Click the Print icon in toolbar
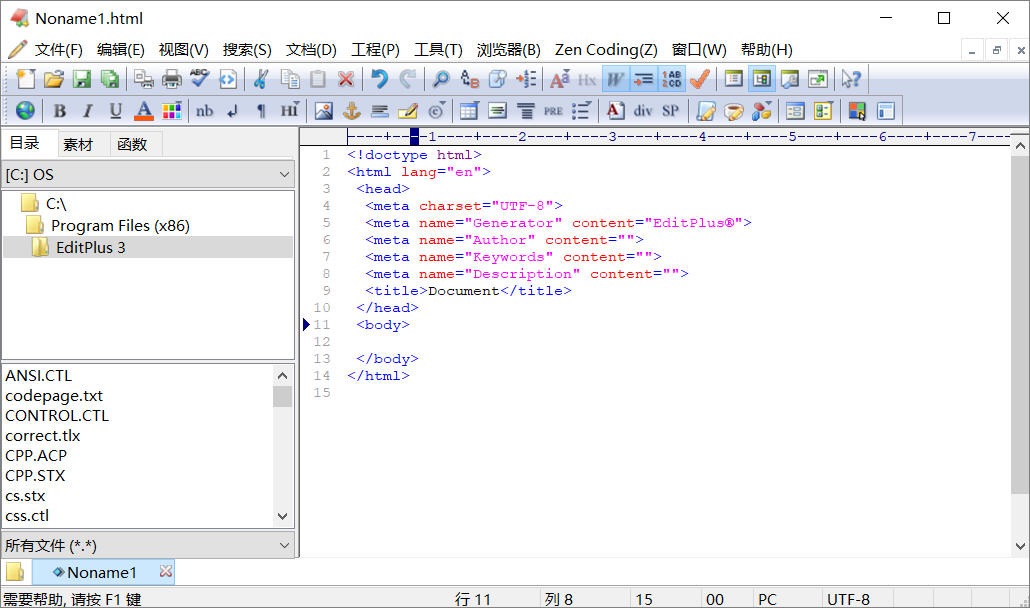The height and width of the screenshot is (608, 1030). pyautogui.click(x=172, y=79)
